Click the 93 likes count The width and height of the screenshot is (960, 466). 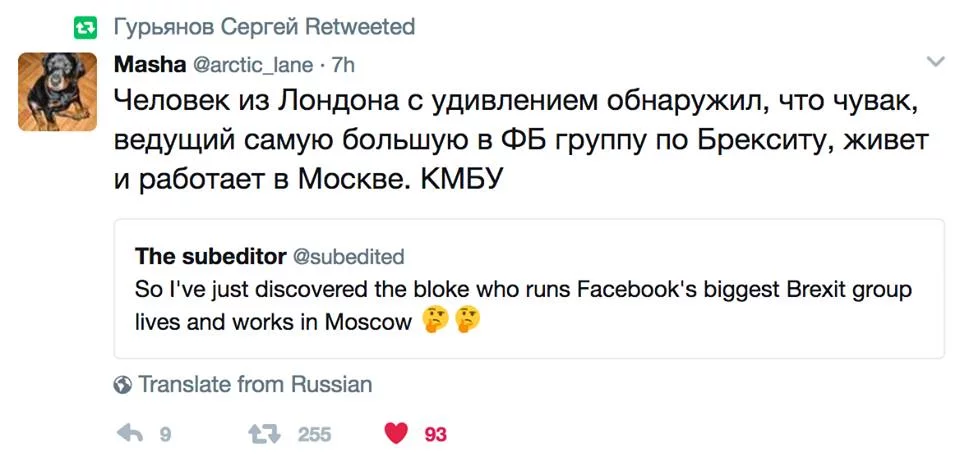pos(435,434)
